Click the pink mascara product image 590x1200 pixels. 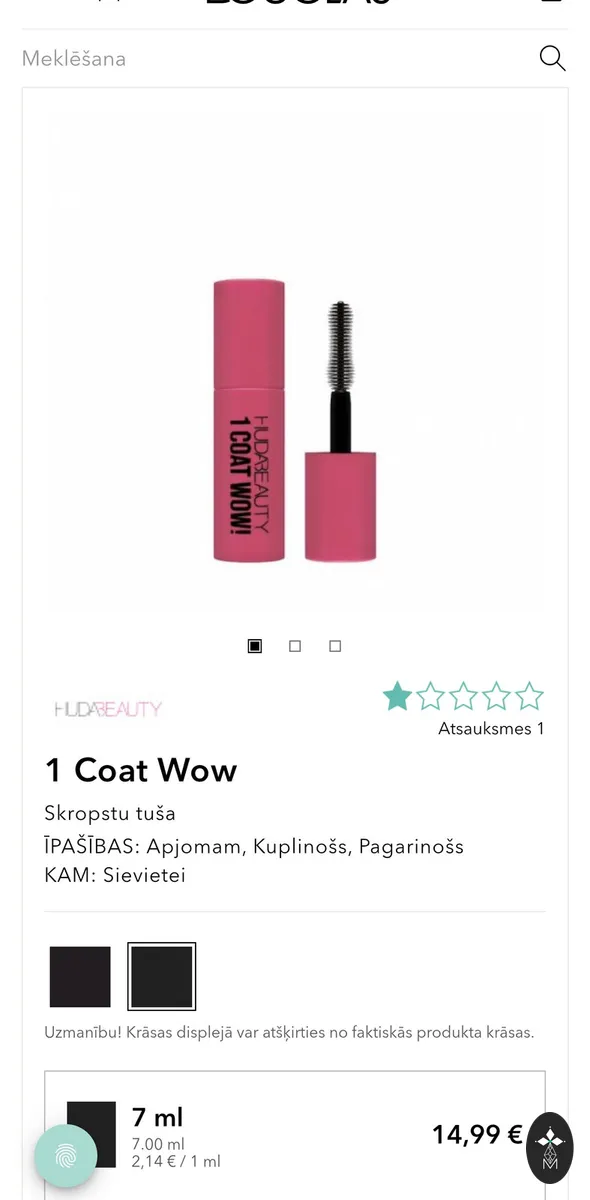[x=295, y=420]
